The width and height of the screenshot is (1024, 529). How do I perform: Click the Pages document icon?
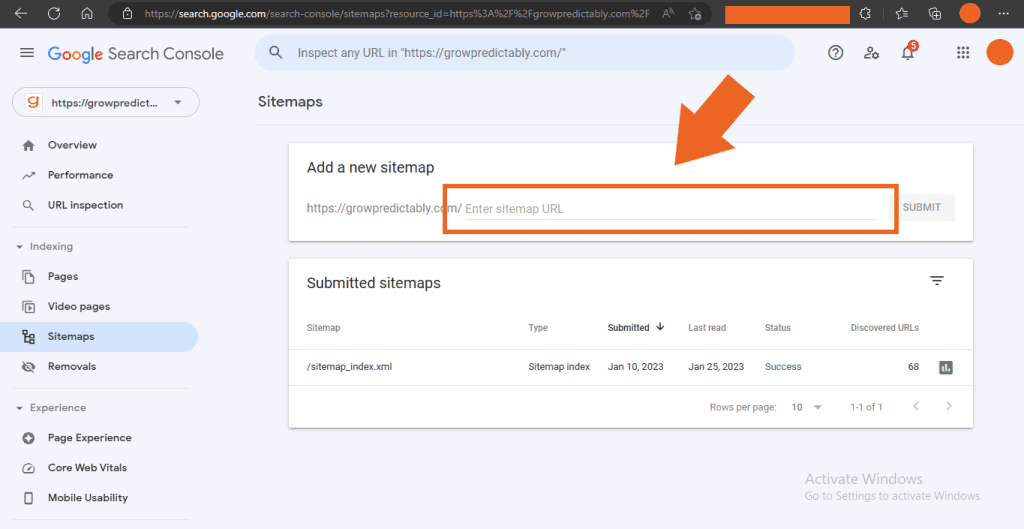[28, 277]
